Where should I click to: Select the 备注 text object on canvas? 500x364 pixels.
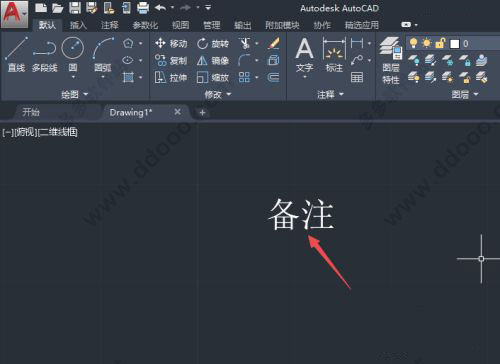(x=301, y=214)
